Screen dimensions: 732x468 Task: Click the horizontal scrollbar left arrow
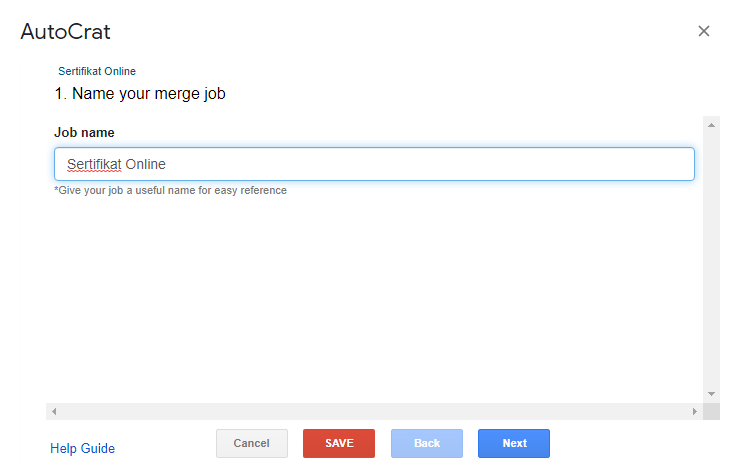54,411
